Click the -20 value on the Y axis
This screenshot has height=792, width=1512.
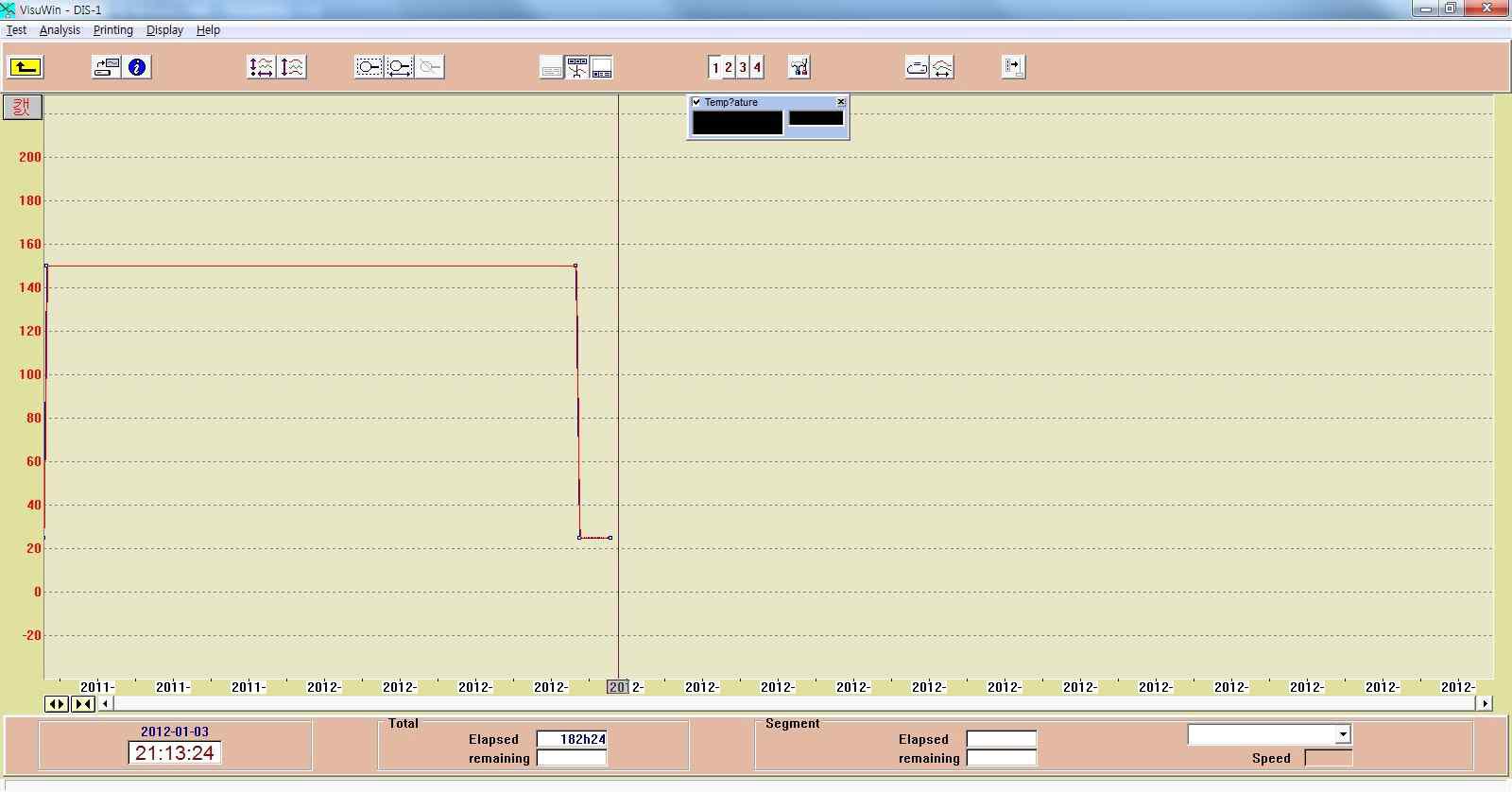point(32,635)
